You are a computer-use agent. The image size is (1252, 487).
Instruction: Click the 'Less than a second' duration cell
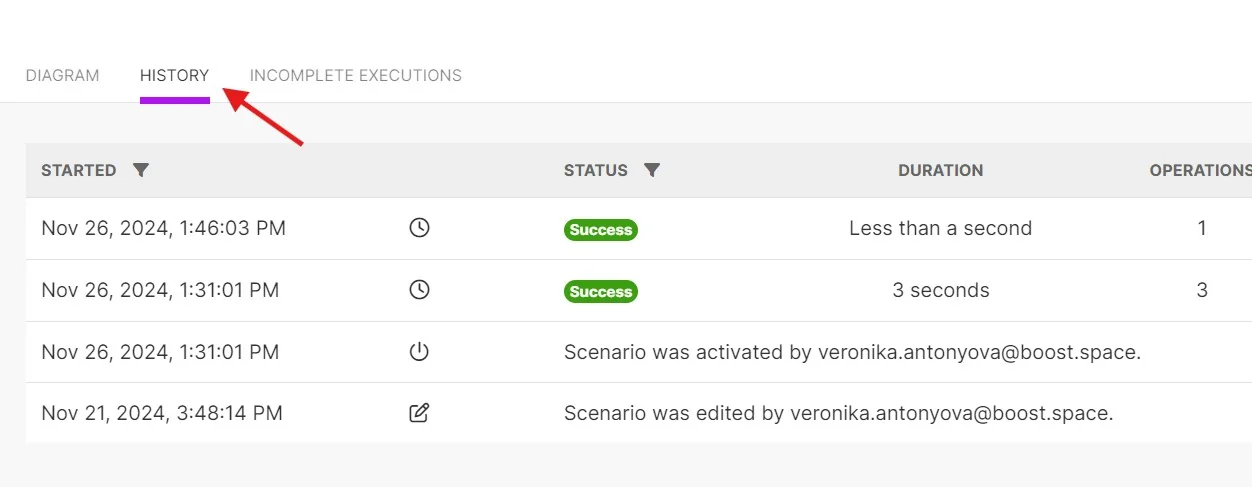tap(941, 228)
